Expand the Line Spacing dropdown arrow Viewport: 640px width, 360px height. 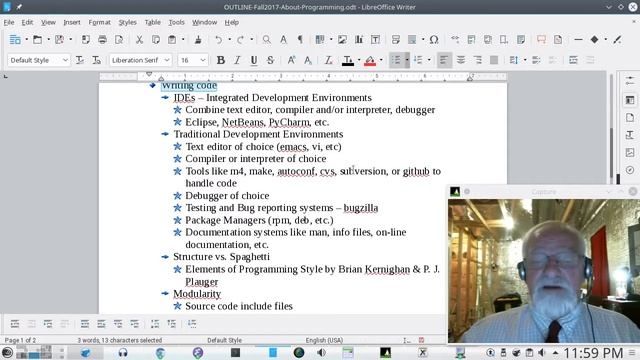point(525,60)
